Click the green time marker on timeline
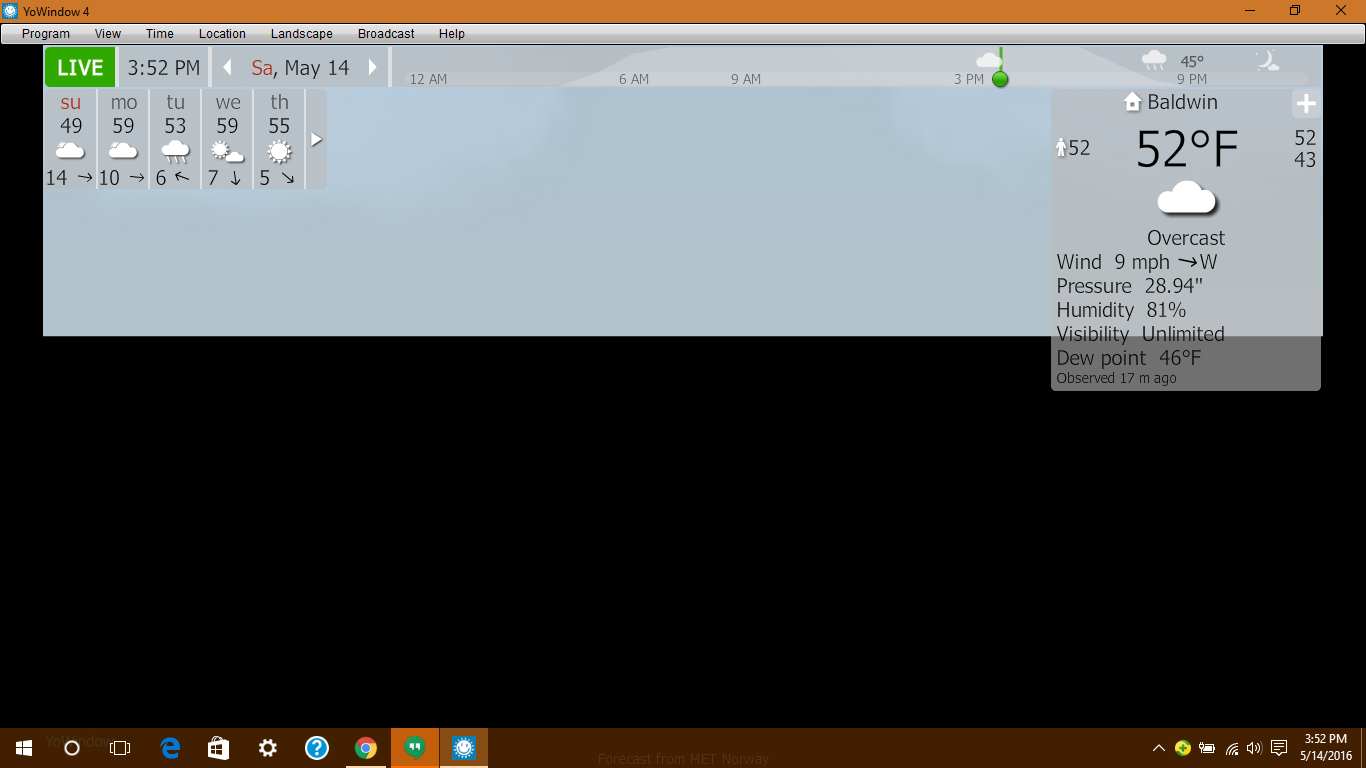 pyautogui.click(x=1000, y=79)
